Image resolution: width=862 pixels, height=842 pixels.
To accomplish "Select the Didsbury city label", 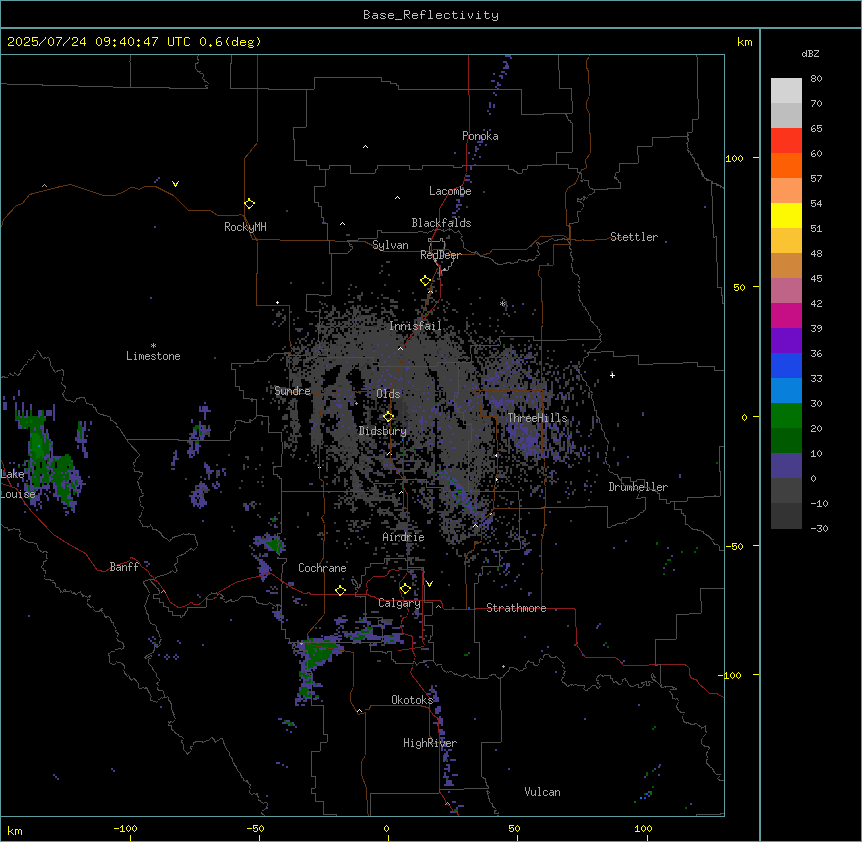I will 383,431.
